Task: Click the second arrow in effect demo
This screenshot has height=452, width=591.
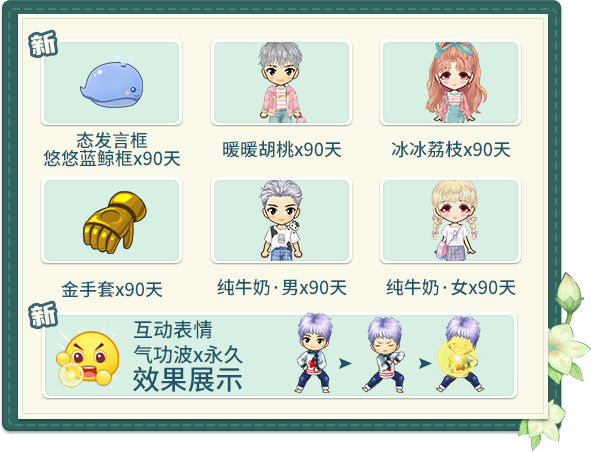Action: tap(425, 363)
